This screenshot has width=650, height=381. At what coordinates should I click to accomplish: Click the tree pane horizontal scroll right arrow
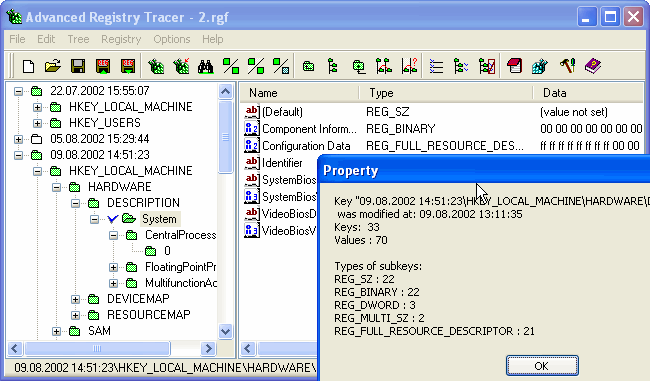(209, 349)
